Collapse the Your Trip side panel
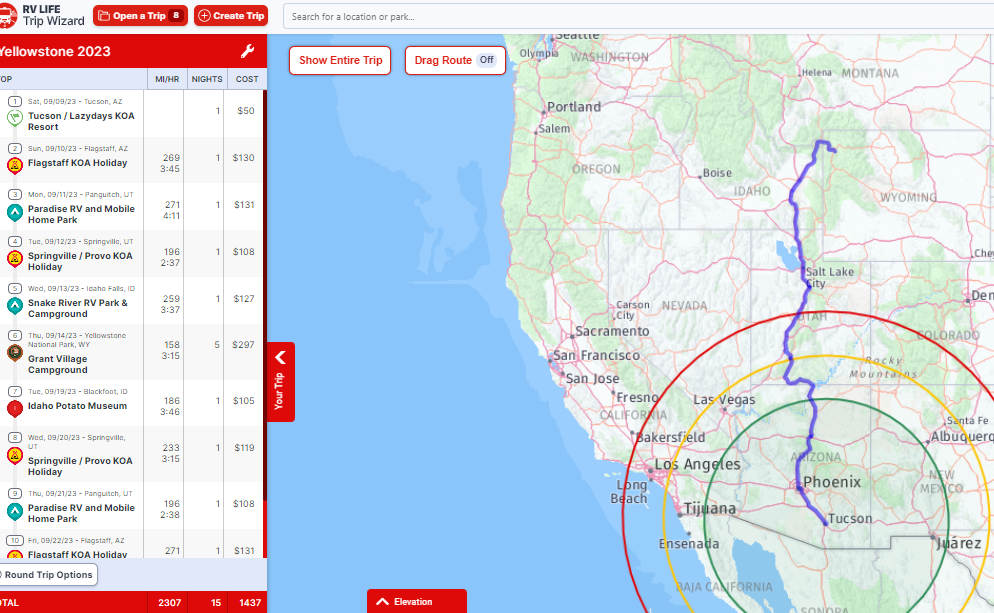The width and height of the screenshot is (994, 613). 281,382
